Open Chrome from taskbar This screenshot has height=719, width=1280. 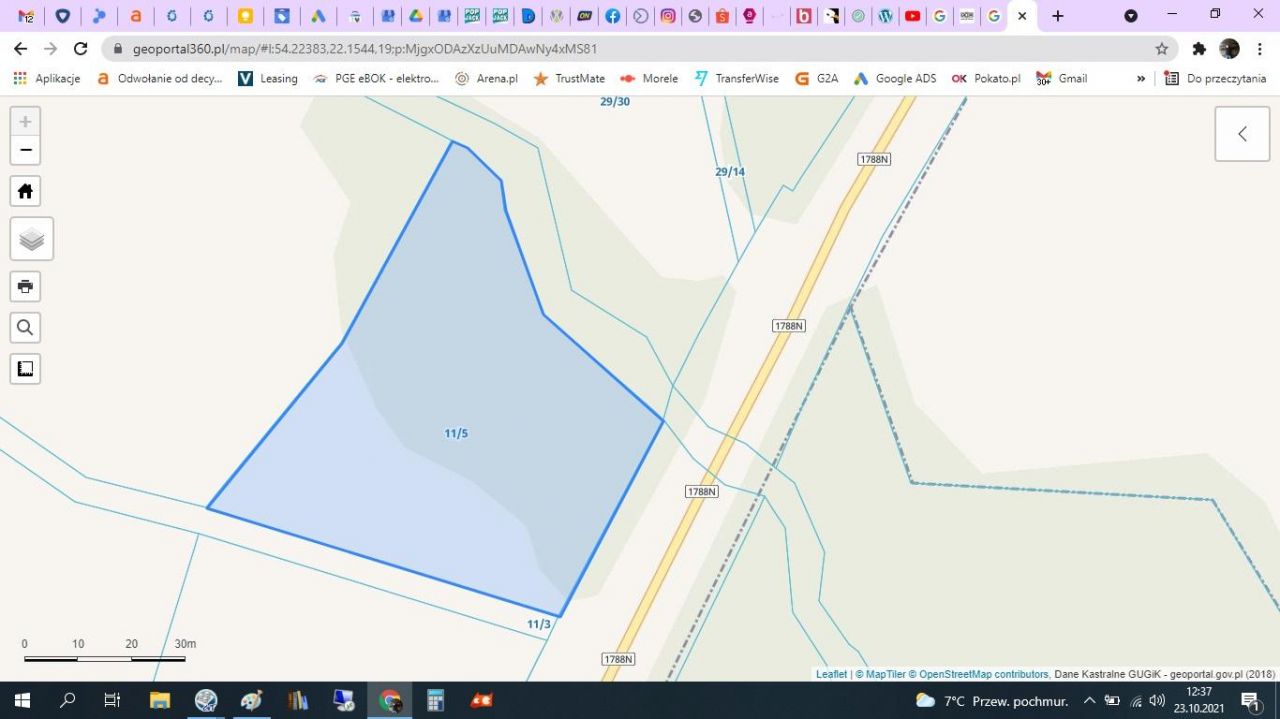[x=390, y=700]
